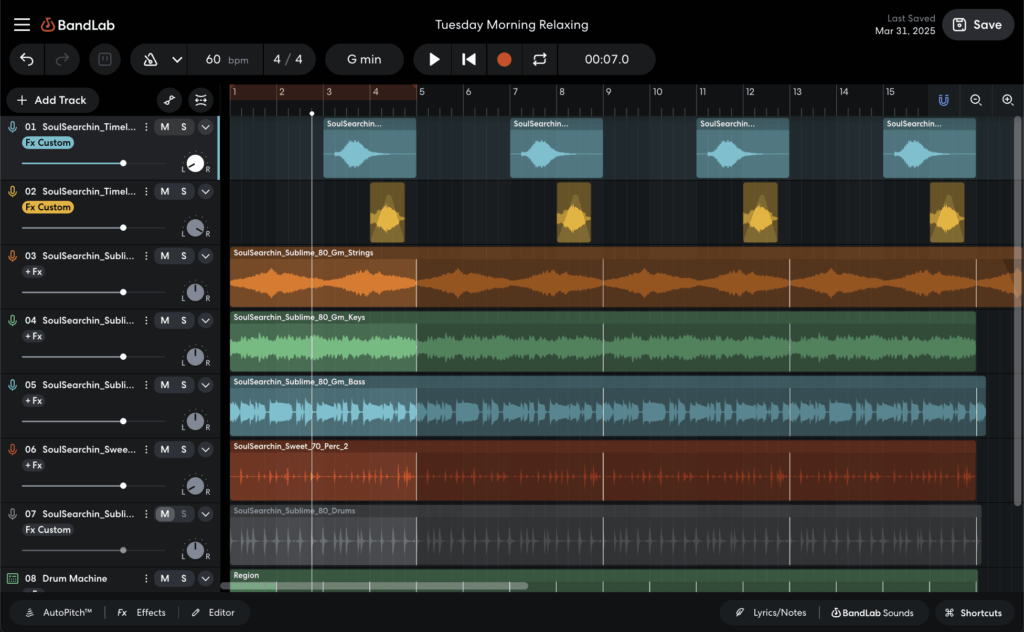Open BandLab Sounds browser
Screen dimensions: 1024x632
[872, 613]
